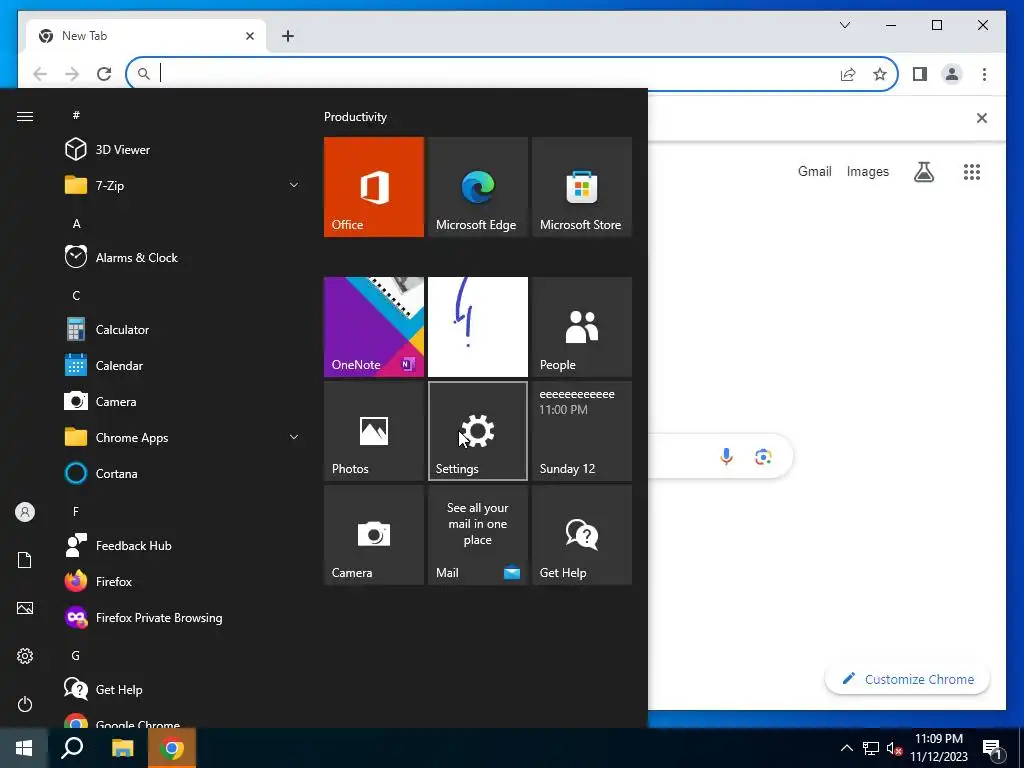Open Chrome three-dot menu

(984, 74)
